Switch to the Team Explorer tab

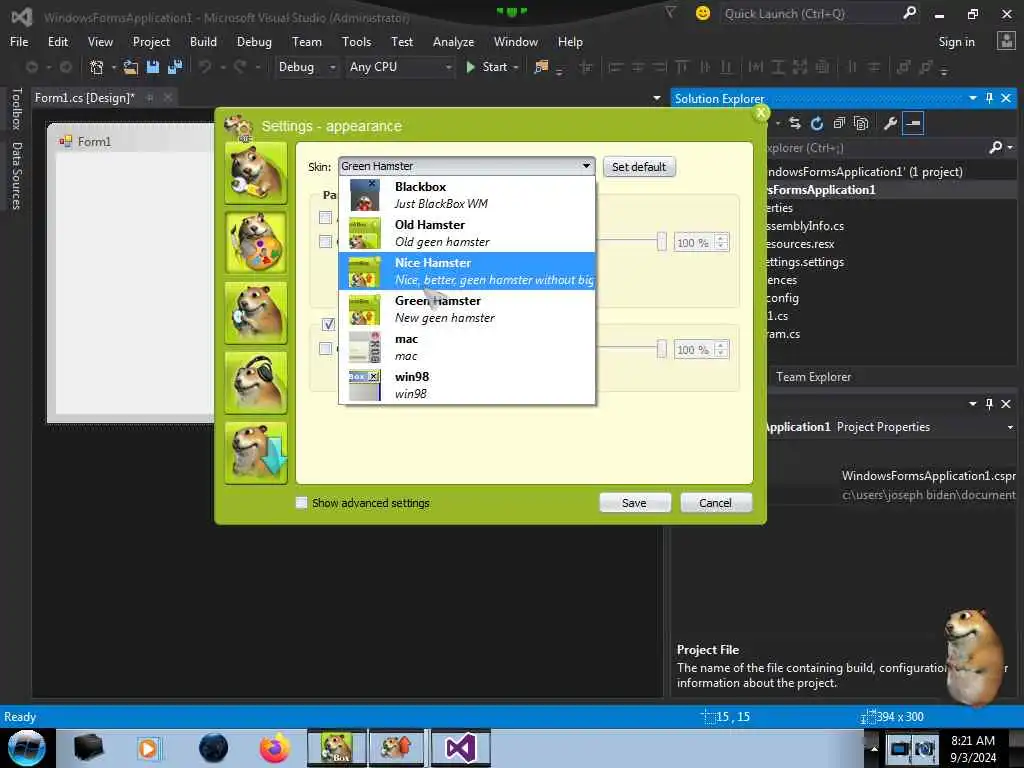click(813, 377)
